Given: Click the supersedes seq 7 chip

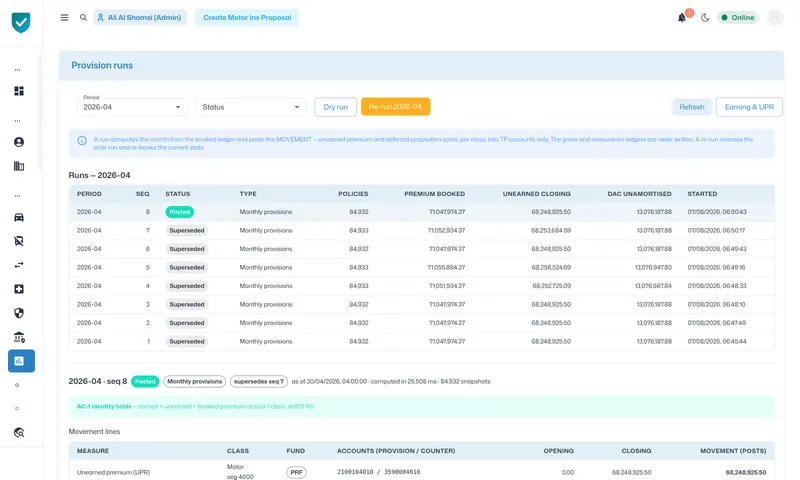Looking at the screenshot, I should (259, 382).
